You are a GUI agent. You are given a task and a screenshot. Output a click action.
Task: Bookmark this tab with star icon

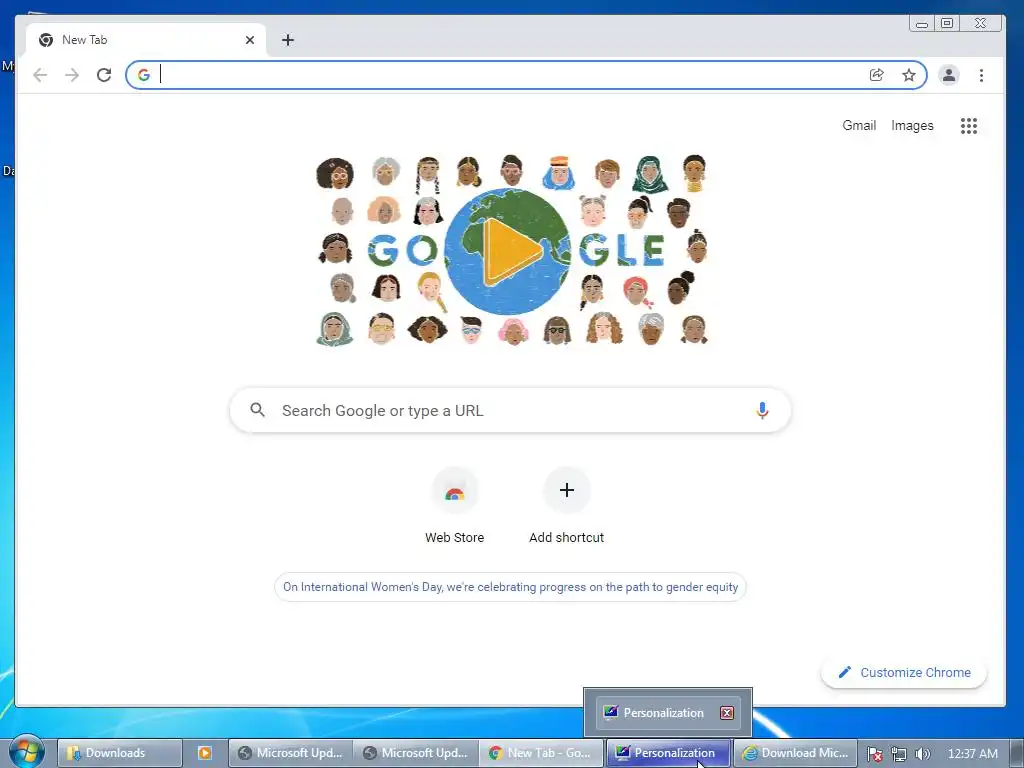tap(908, 75)
